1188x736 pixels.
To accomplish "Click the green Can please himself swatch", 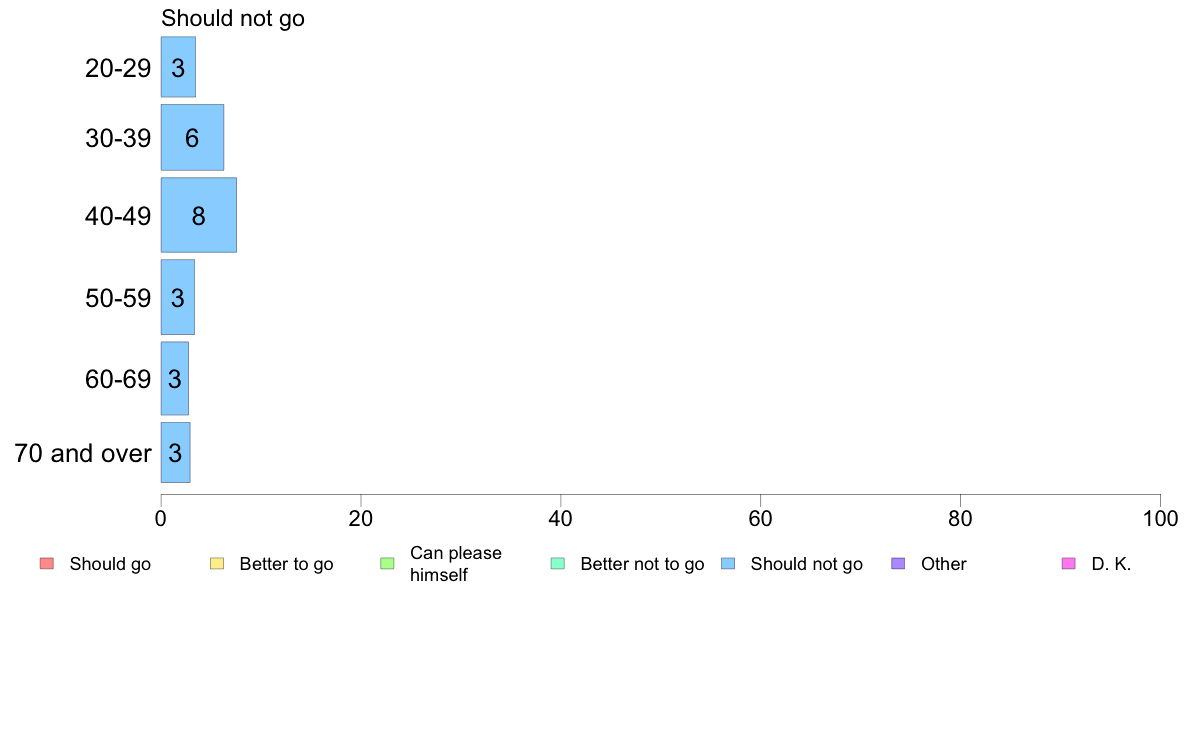I will [387, 563].
